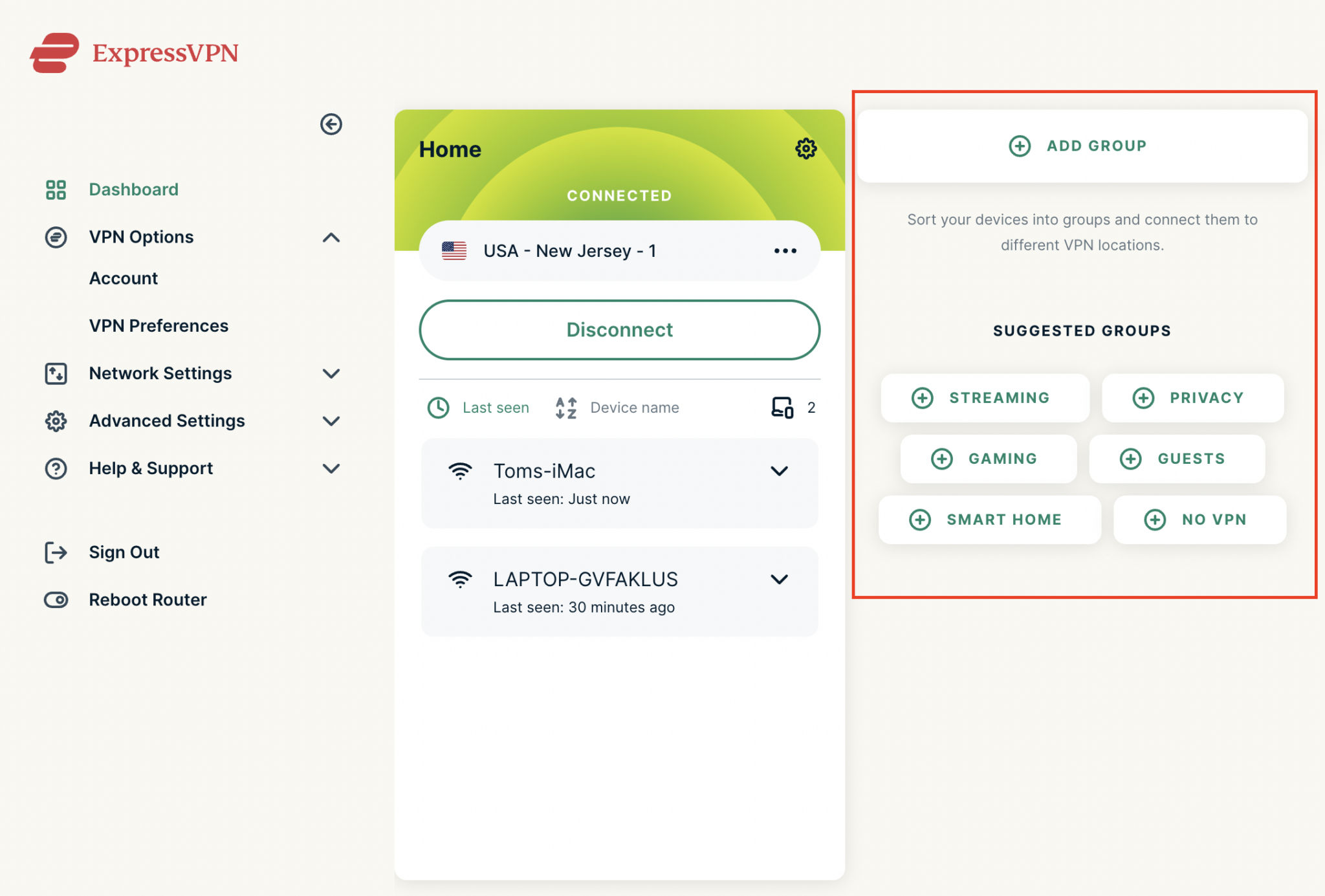Expand the Toms-iMac device details

pos(779,471)
